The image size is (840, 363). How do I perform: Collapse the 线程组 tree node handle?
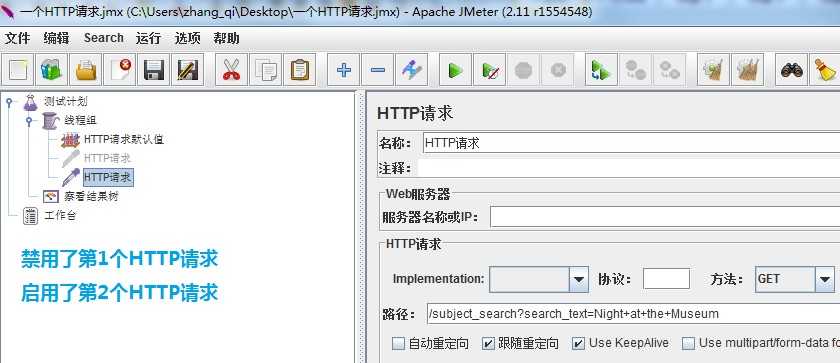point(29,120)
